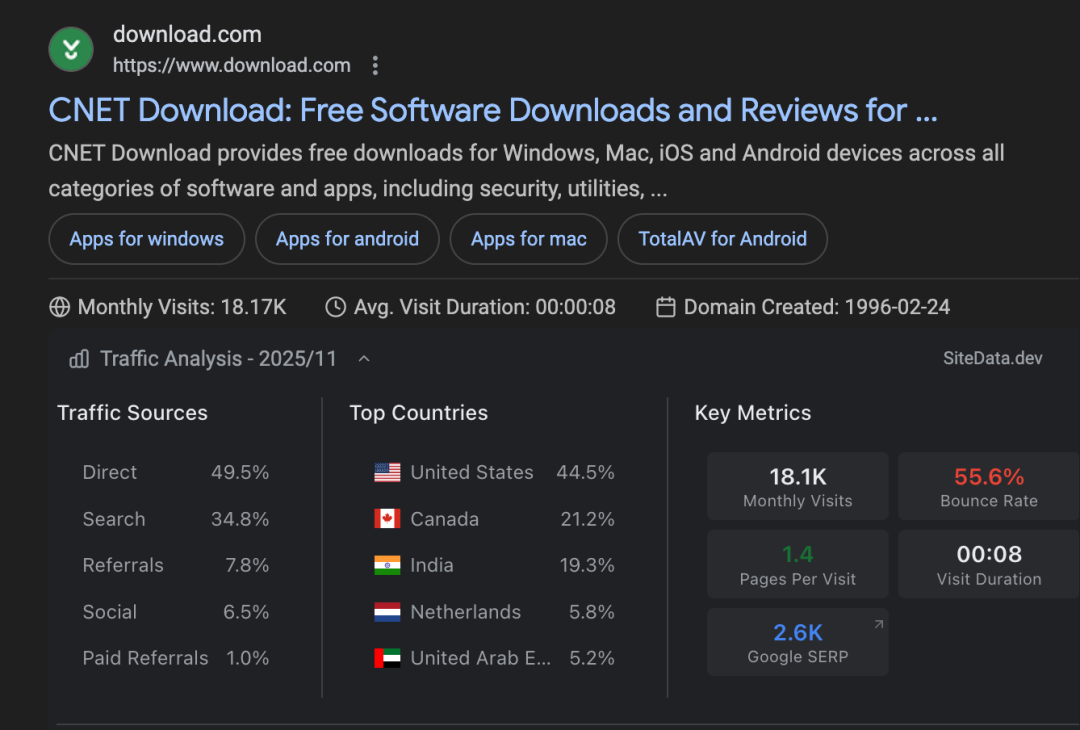Click the United States country name

pos(472,472)
